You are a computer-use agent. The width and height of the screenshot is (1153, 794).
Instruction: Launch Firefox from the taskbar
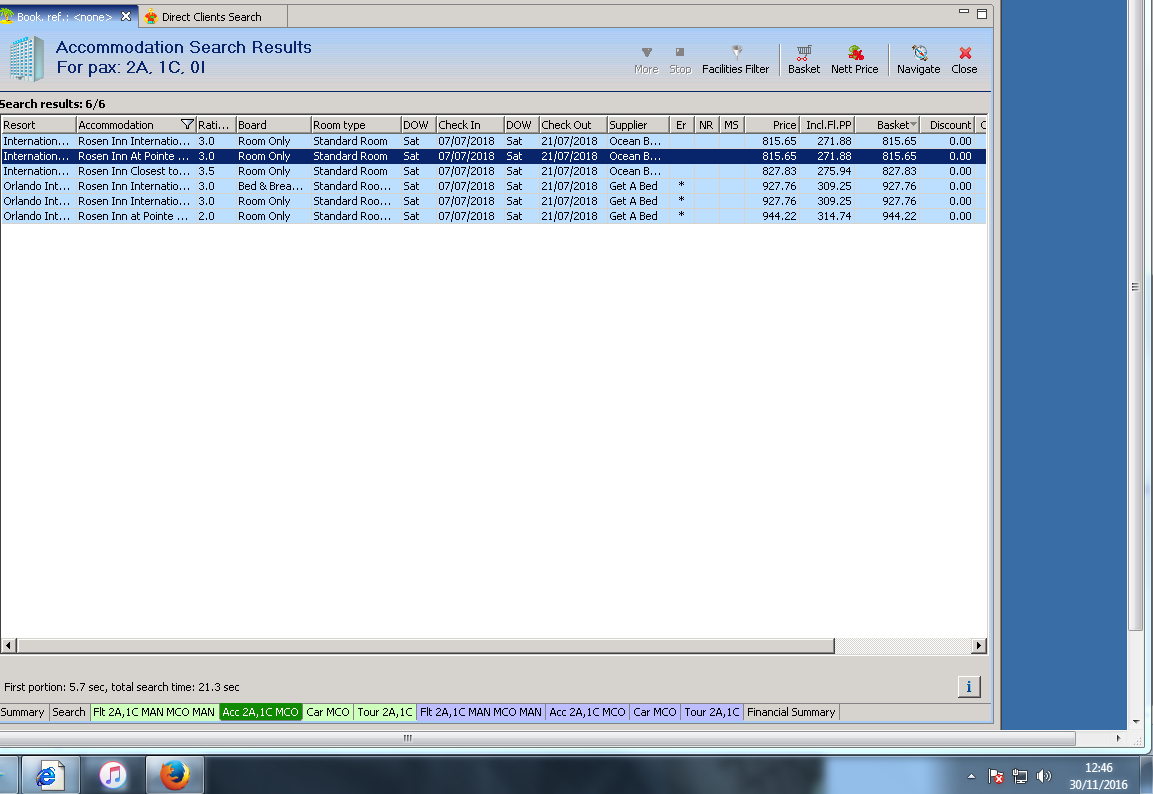pos(174,775)
